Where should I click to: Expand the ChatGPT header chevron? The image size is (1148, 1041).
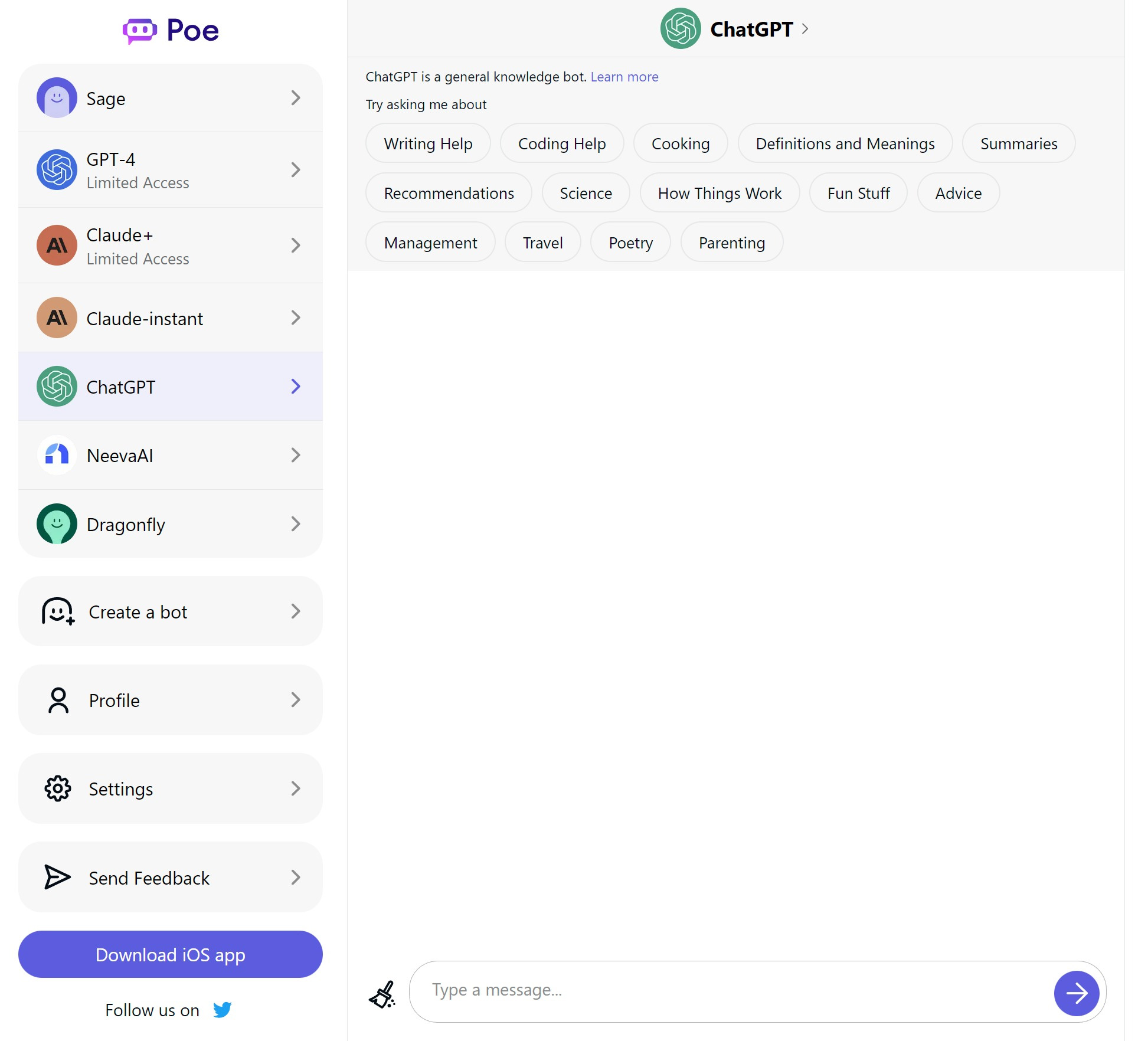point(805,29)
